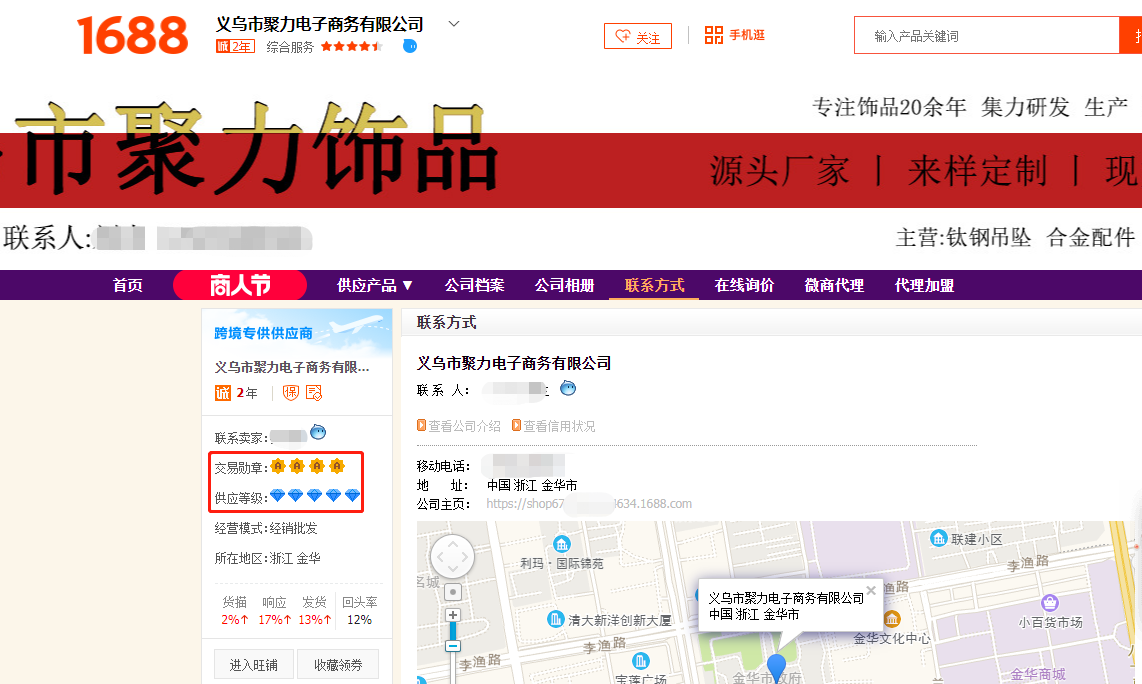Click the 响应 17% rating value
The image size is (1142, 684).
275,620
